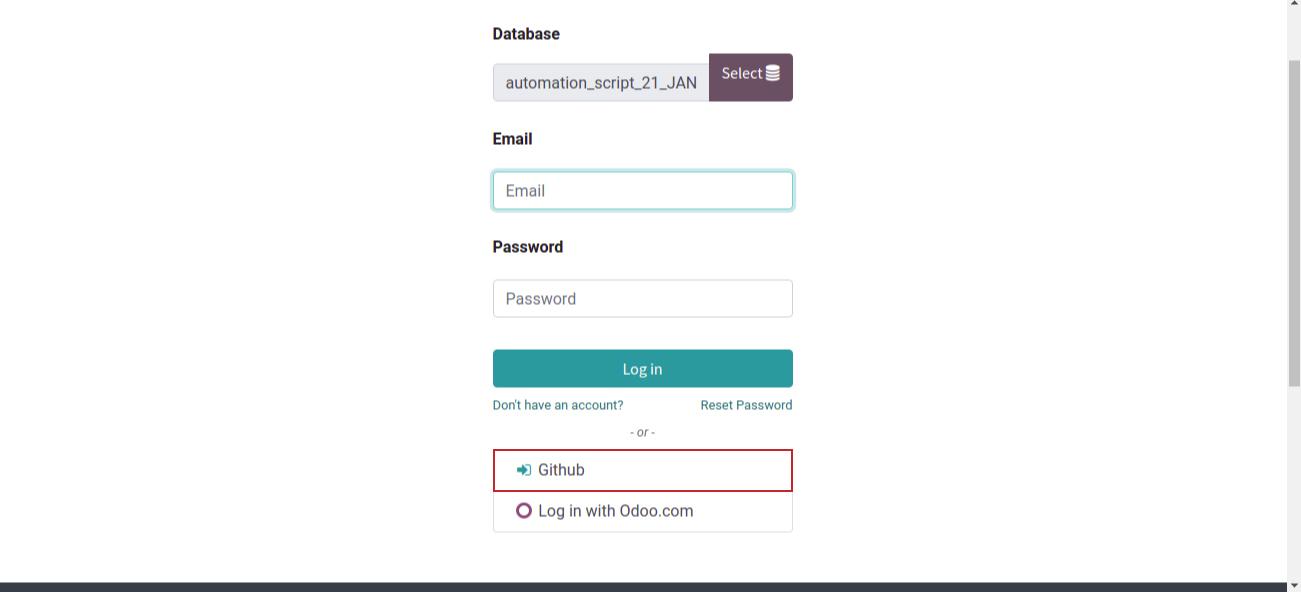The width and height of the screenshot is (1301, 592).
Task: Click the Odoo circle logo icon
Action: pyautogui.click(x=523, y=511)
